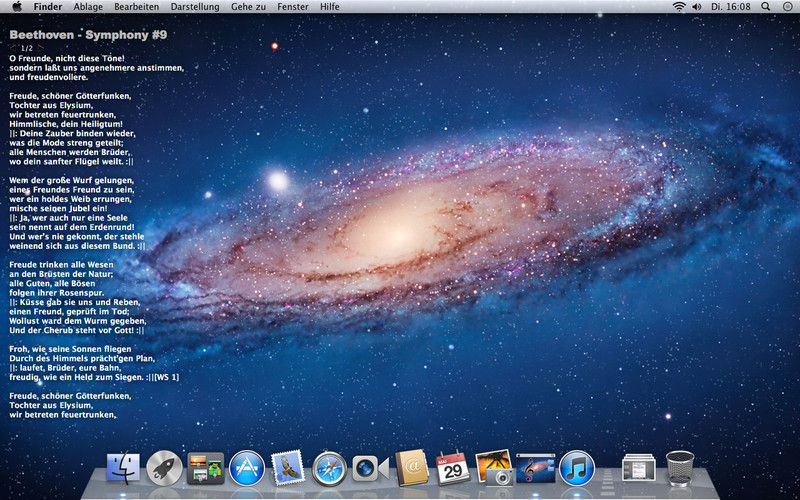Open iCal calendar showing 29

coord(453,467)
